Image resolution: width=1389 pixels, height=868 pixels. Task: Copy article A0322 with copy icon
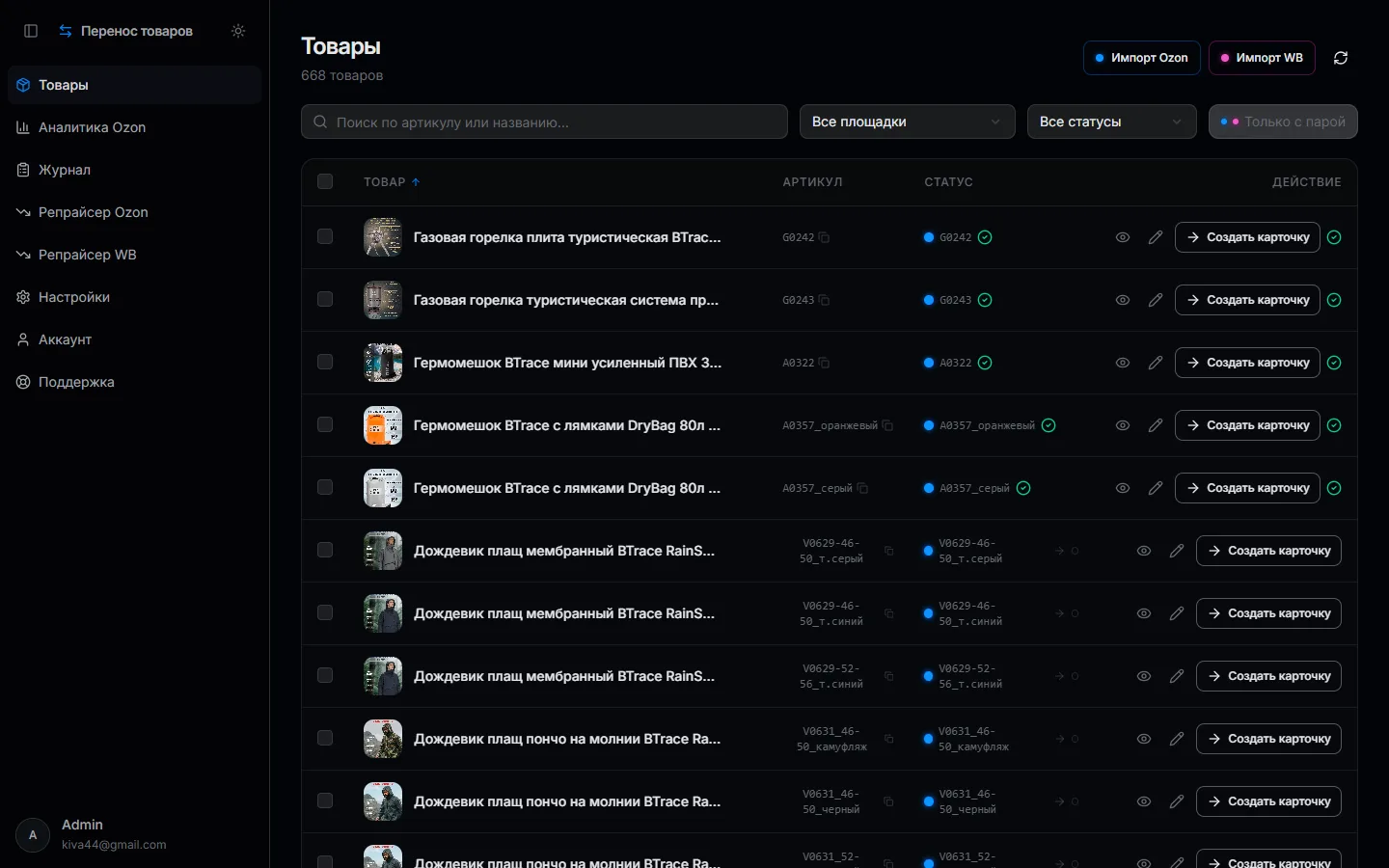point(824,363)
